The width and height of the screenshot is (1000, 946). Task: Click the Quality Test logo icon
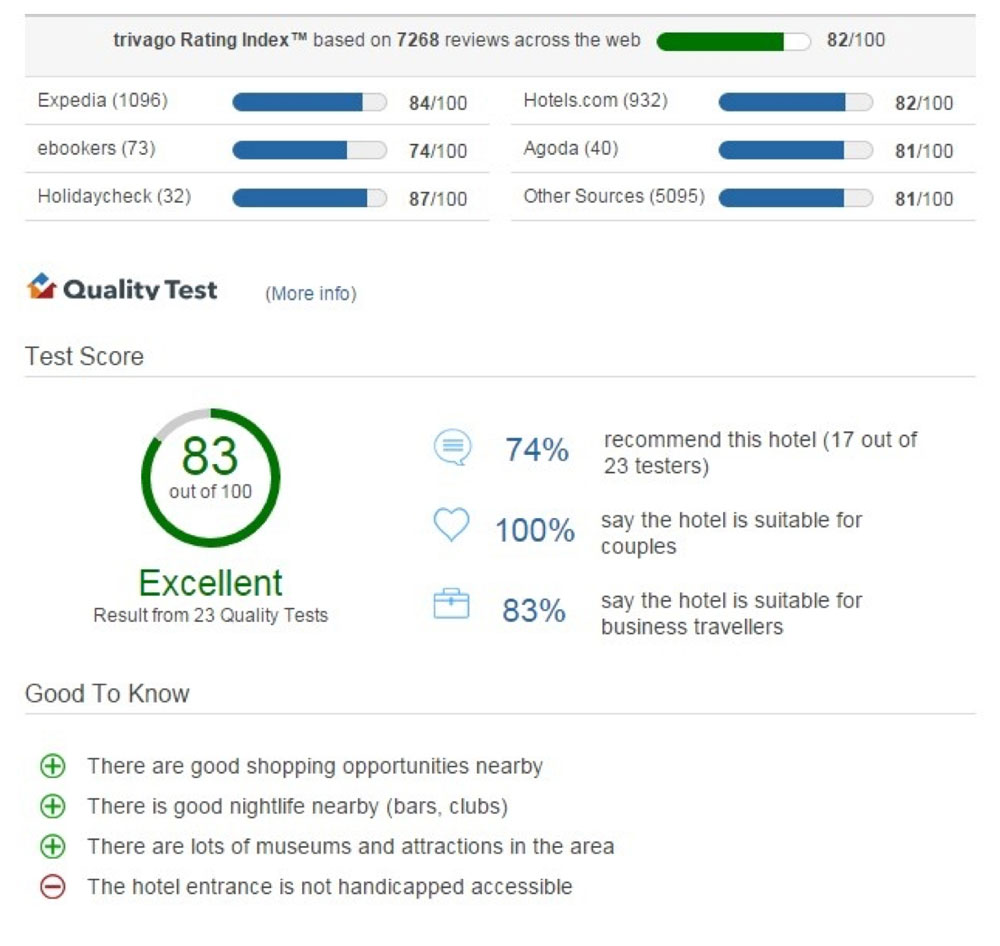tap(42, 283)
